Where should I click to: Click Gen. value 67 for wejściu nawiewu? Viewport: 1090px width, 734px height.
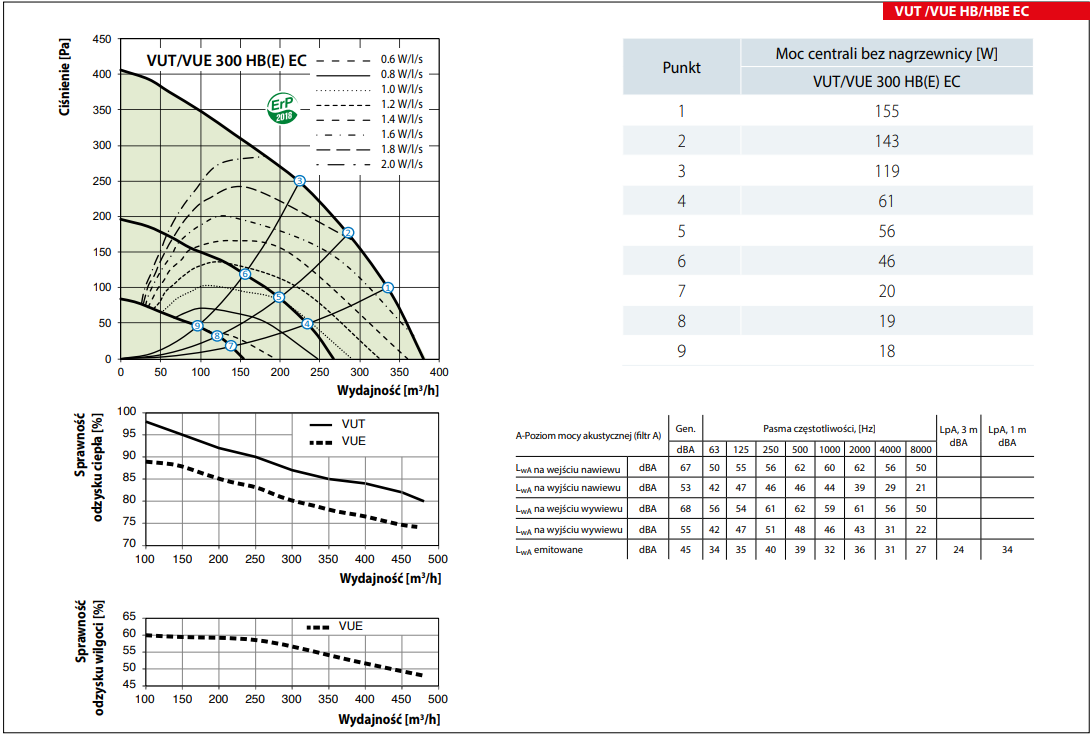pyautogui.click(x=685, y=468)
